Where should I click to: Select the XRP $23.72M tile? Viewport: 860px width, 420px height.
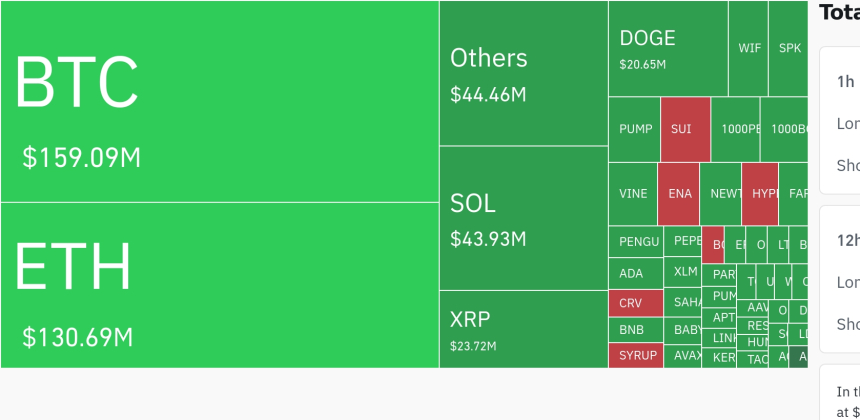pos(523,329)
